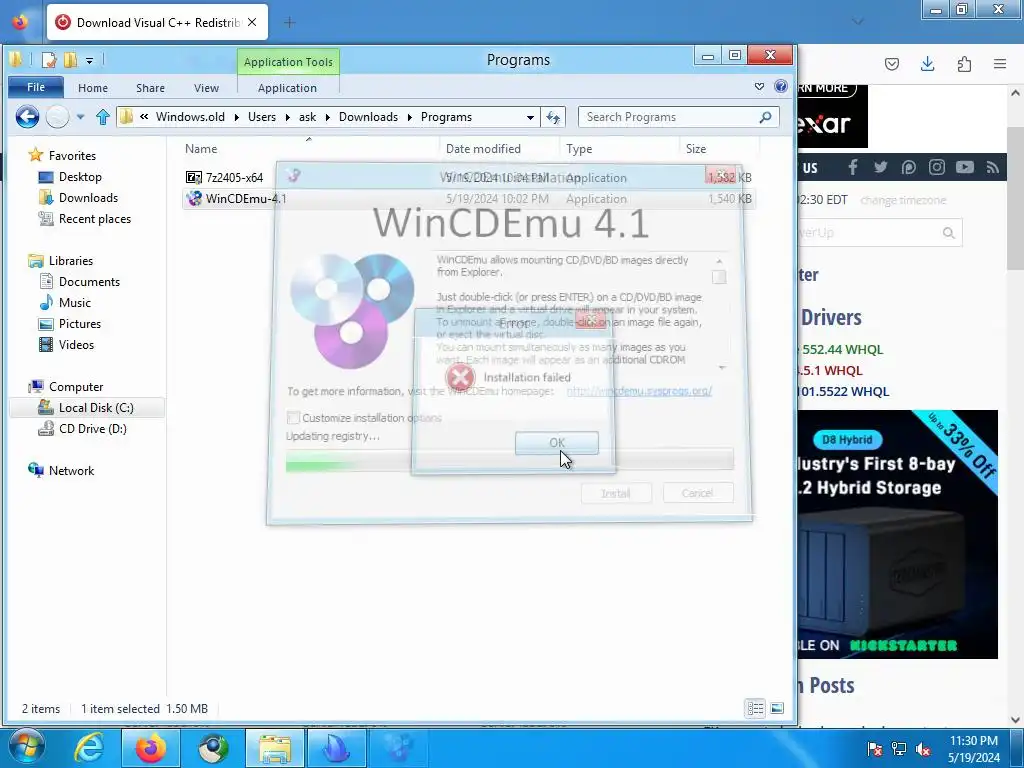
Task: Click the up-folder arrow in Explorer
Action: (x=103, y=117)
